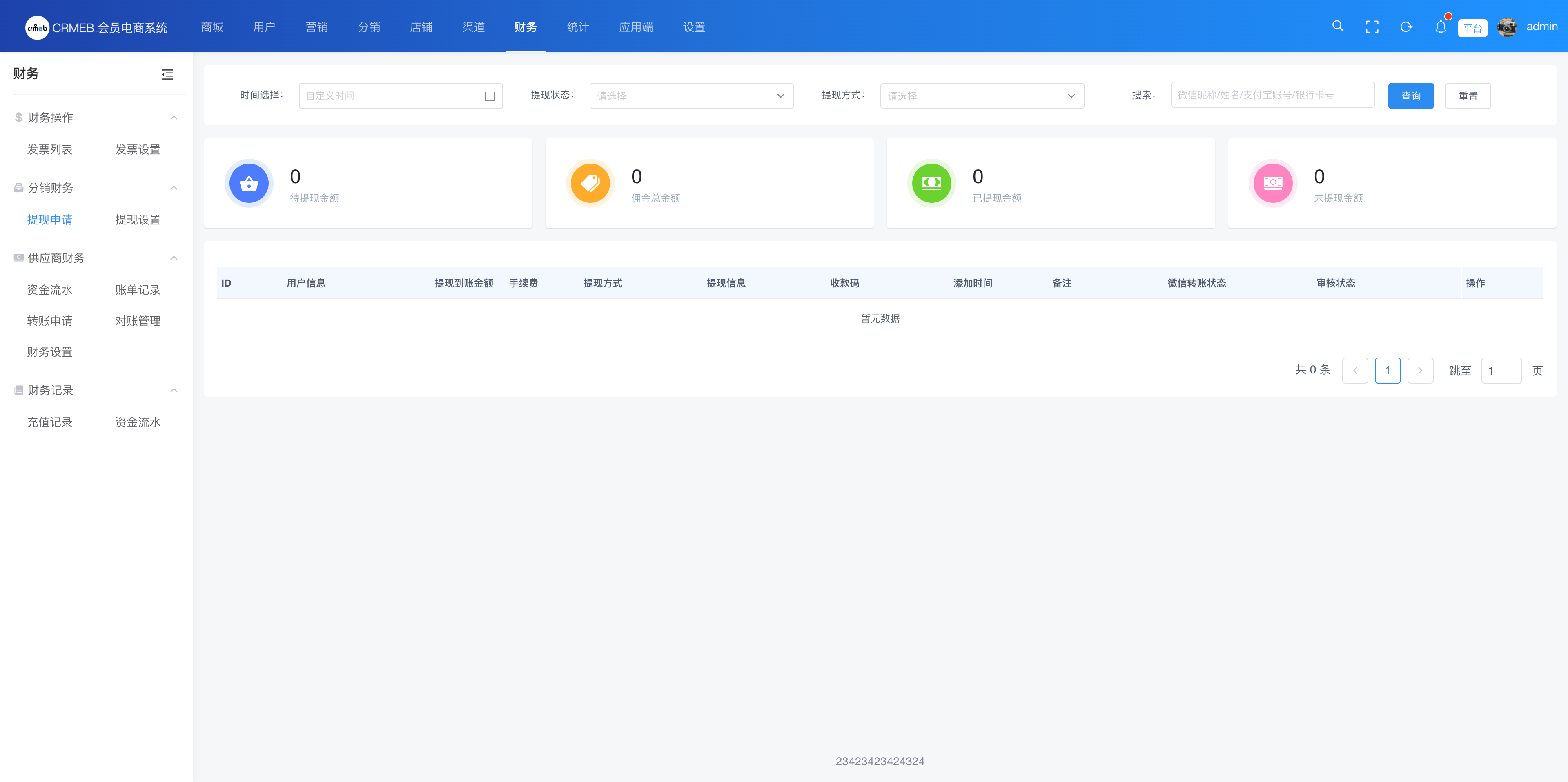Click the blue pending withdrawal basket icon
The width and height of the screenshot is (1568, 782).
coord(249,183)
